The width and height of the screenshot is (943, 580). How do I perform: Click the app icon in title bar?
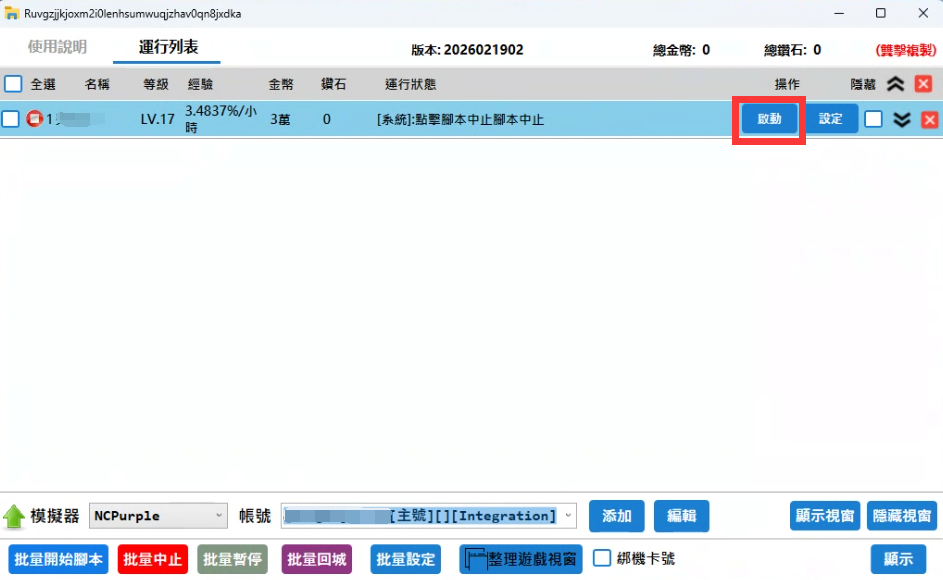point(12,14)
